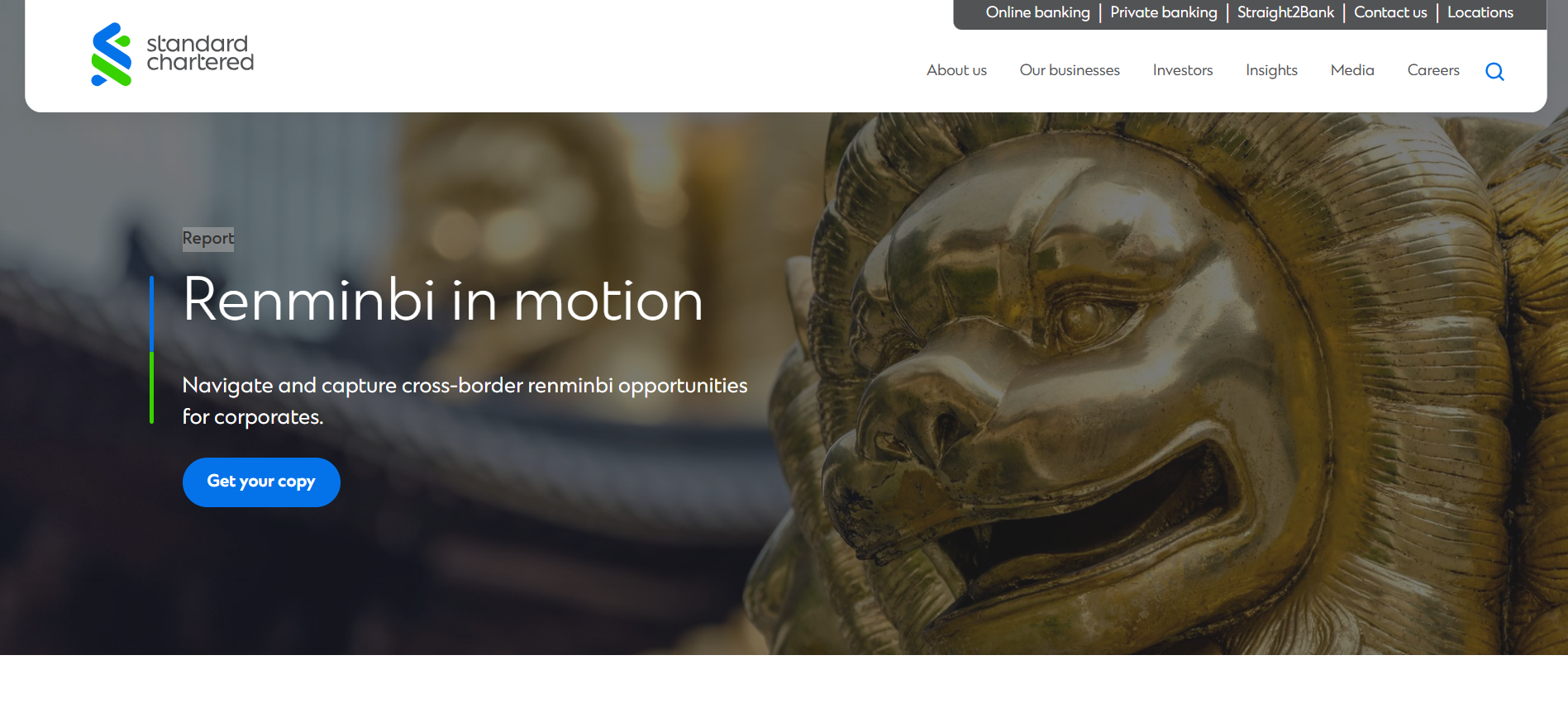
Task: Open the Investors menu
Action: pyautogui.click(x=1183, y=70)
